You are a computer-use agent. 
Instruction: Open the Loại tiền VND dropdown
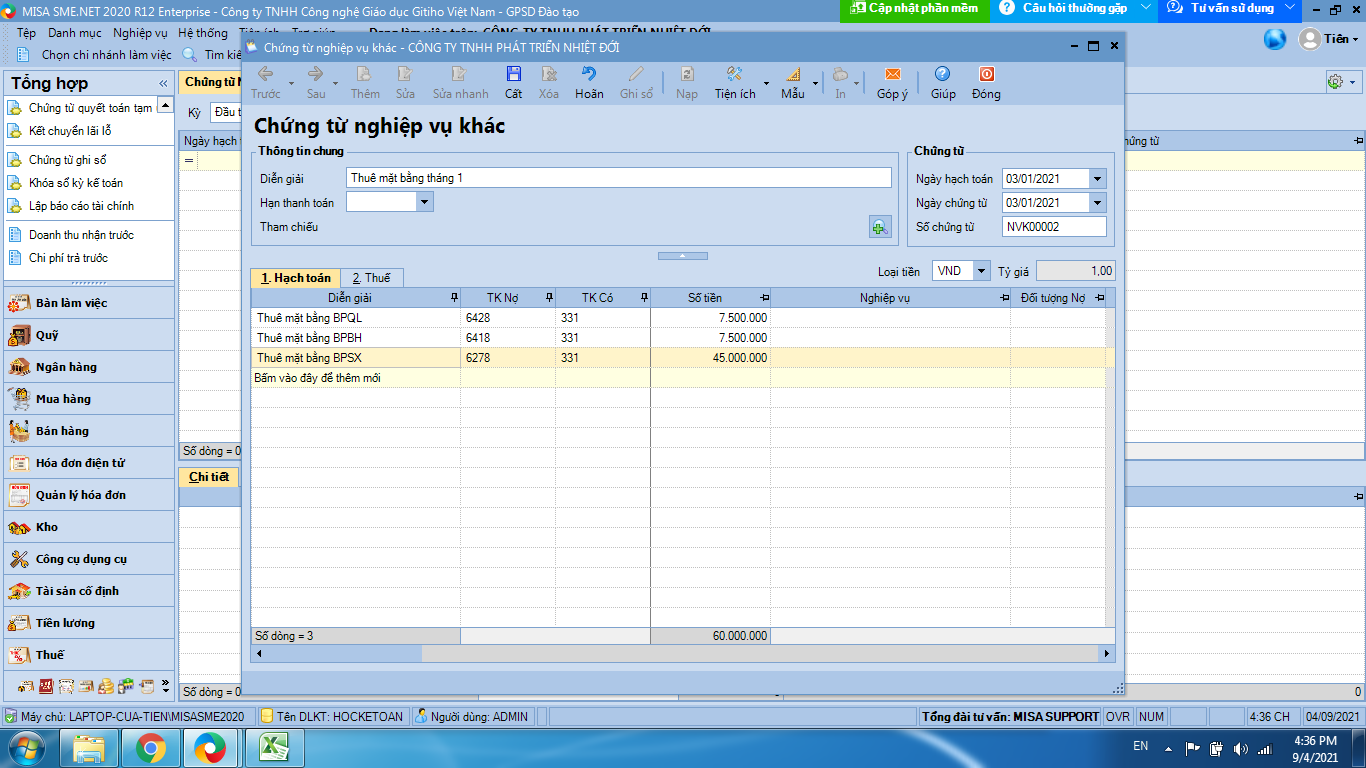[x=982, y=271]
